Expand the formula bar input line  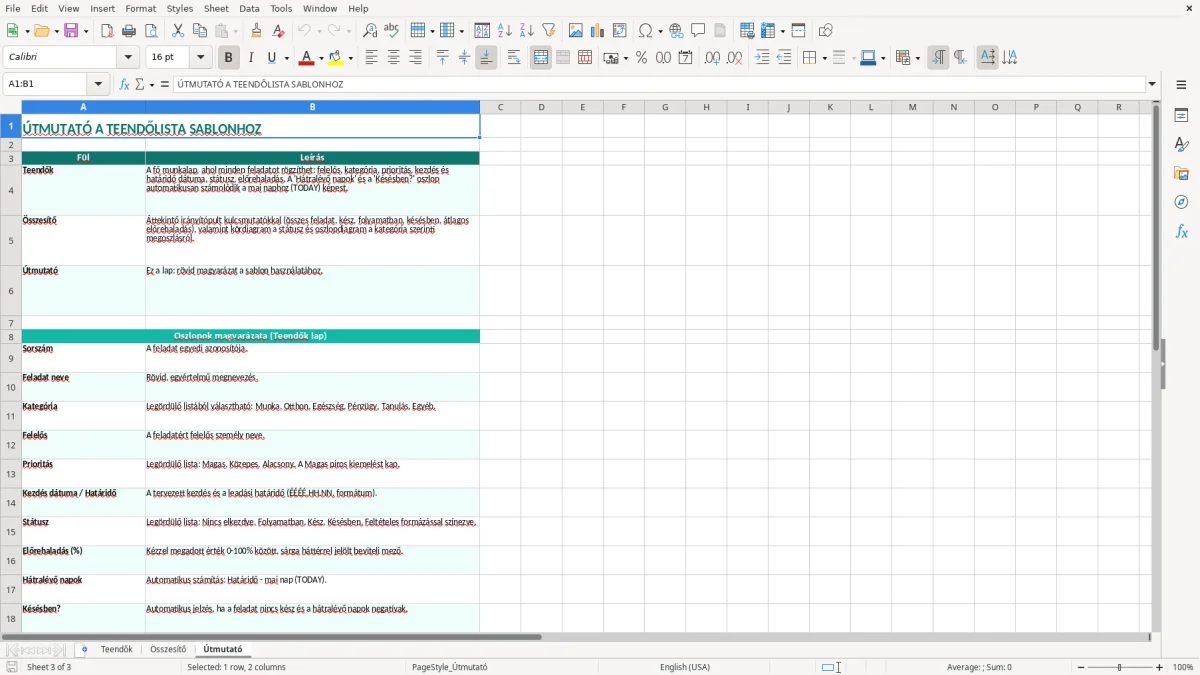coord(1152,85)
